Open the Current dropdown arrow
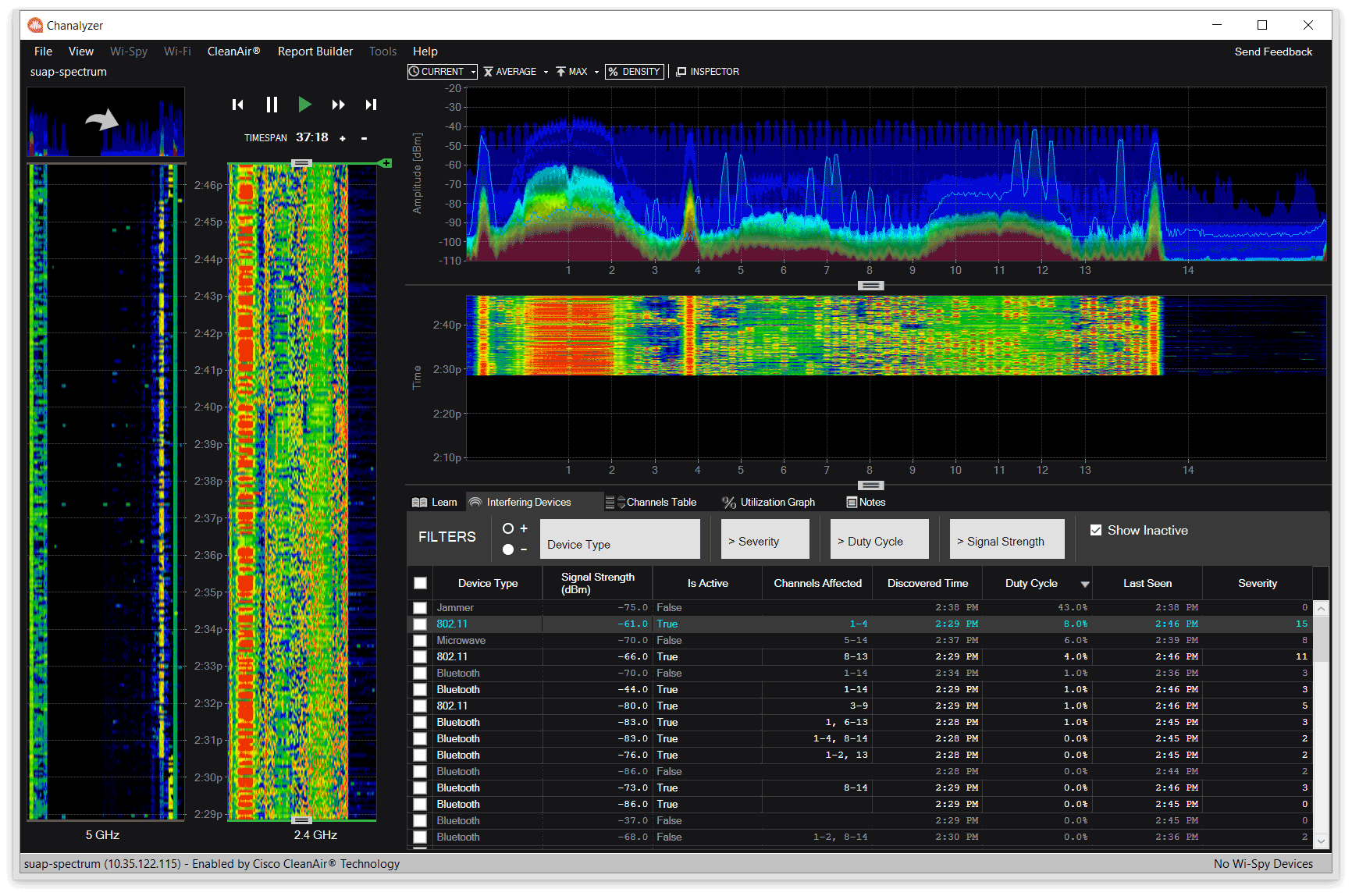Screen dimensions: 1352x896 click(473, 72)
